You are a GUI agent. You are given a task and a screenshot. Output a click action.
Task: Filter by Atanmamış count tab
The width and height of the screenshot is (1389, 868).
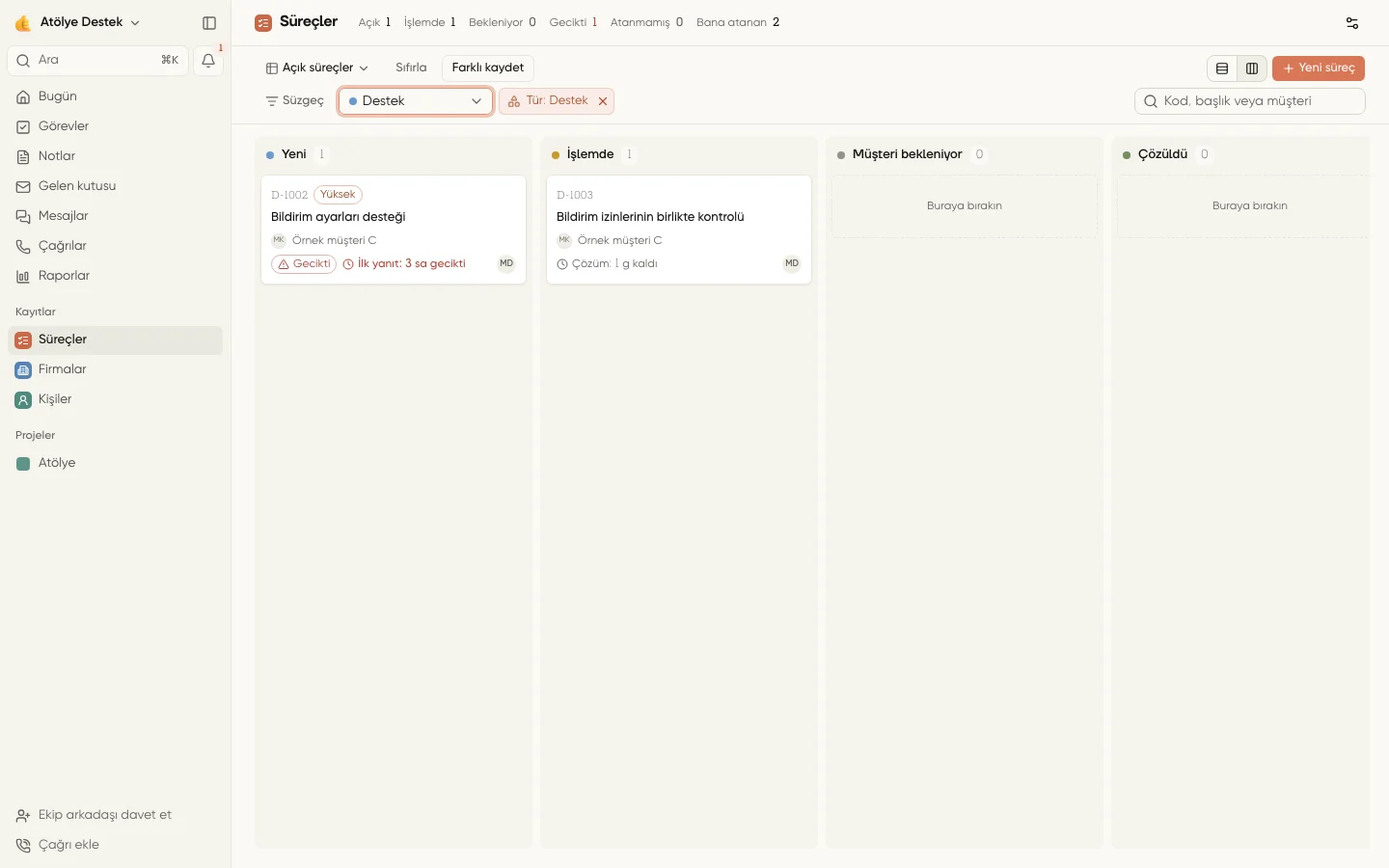646,22
